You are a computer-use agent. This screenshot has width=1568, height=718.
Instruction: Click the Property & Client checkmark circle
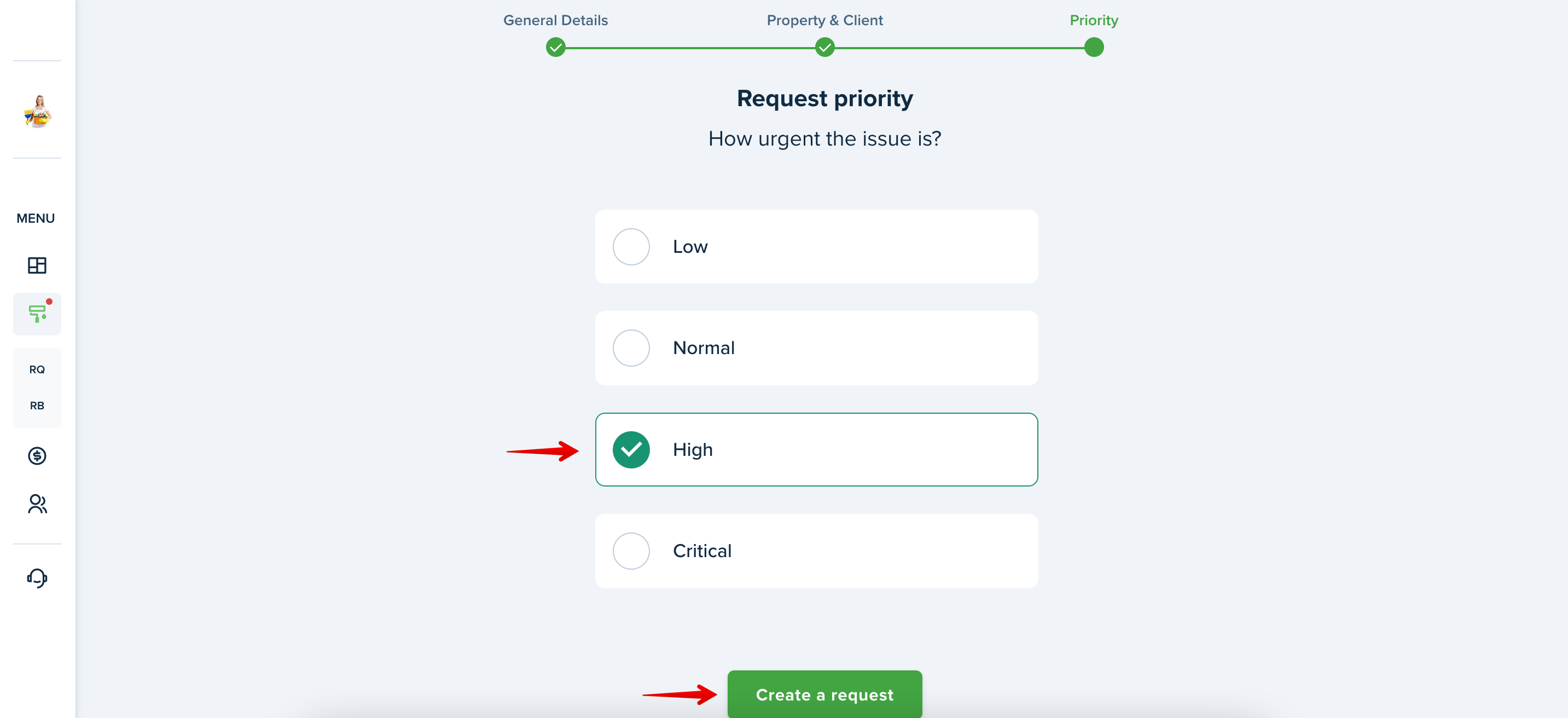click(x=825, y=47)
